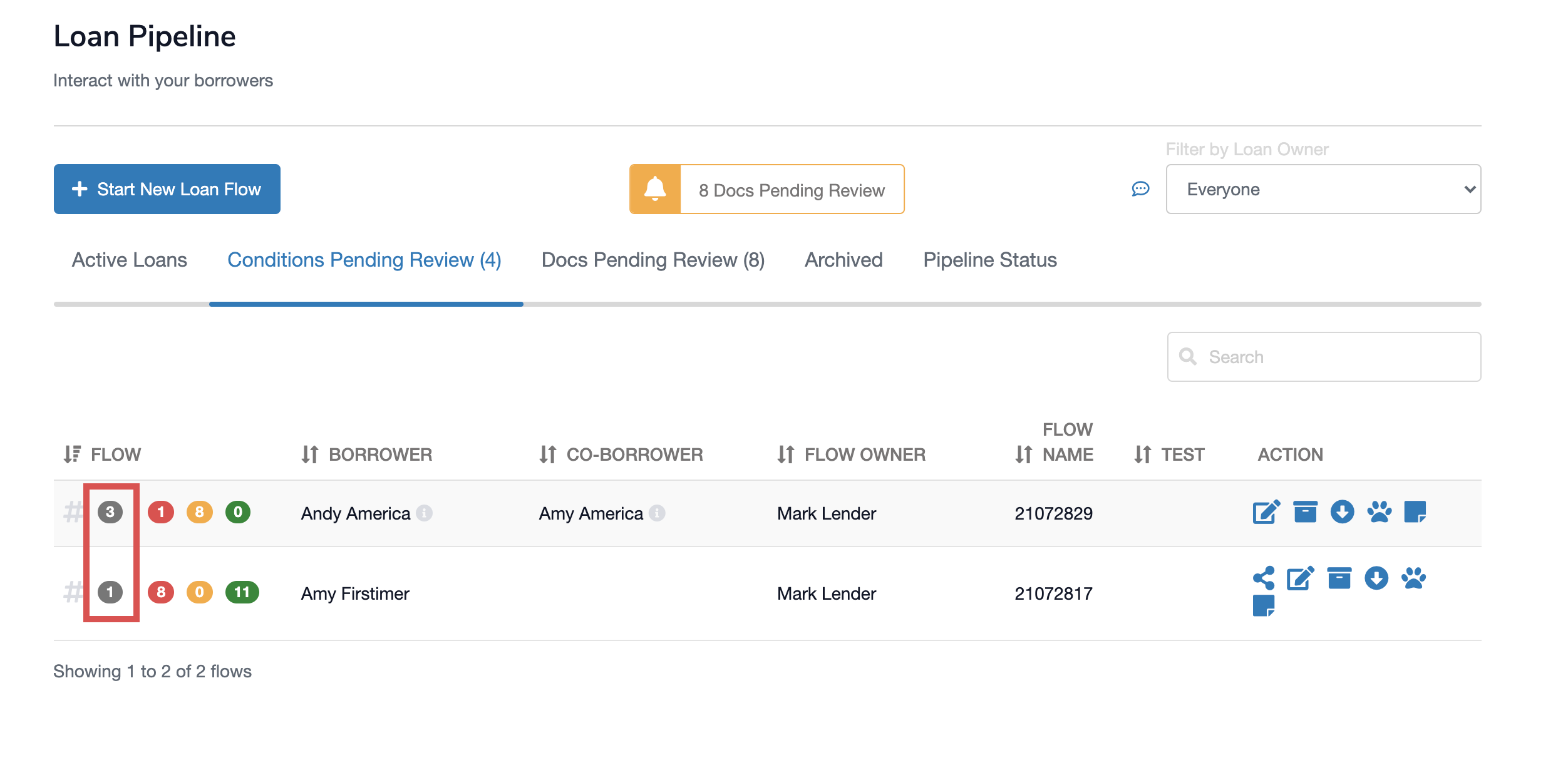Viewport: 1568px width, 775px height.
Task: Click info icon next to Amy America
Action: (x=657, y=513)
